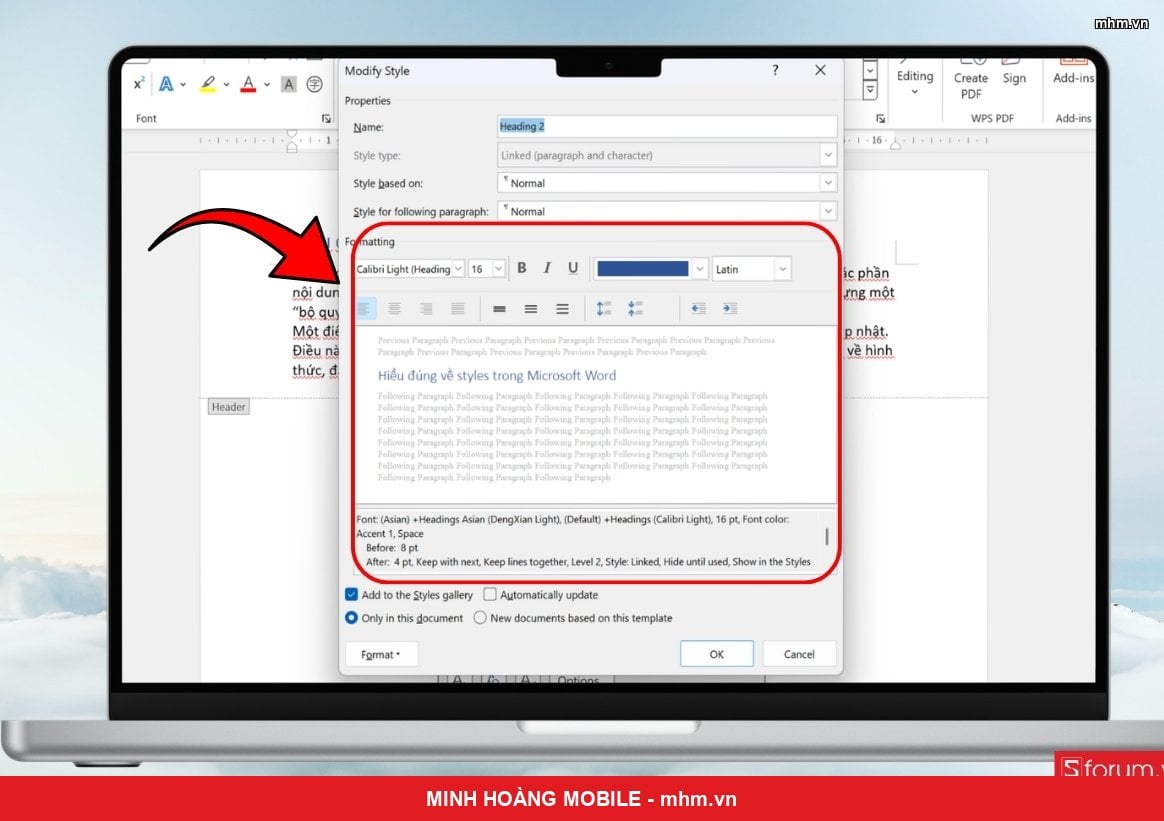This screenshot has height=821, width=1164.
Task: Open the Latin script dropdown
Action: click(782, 269)
